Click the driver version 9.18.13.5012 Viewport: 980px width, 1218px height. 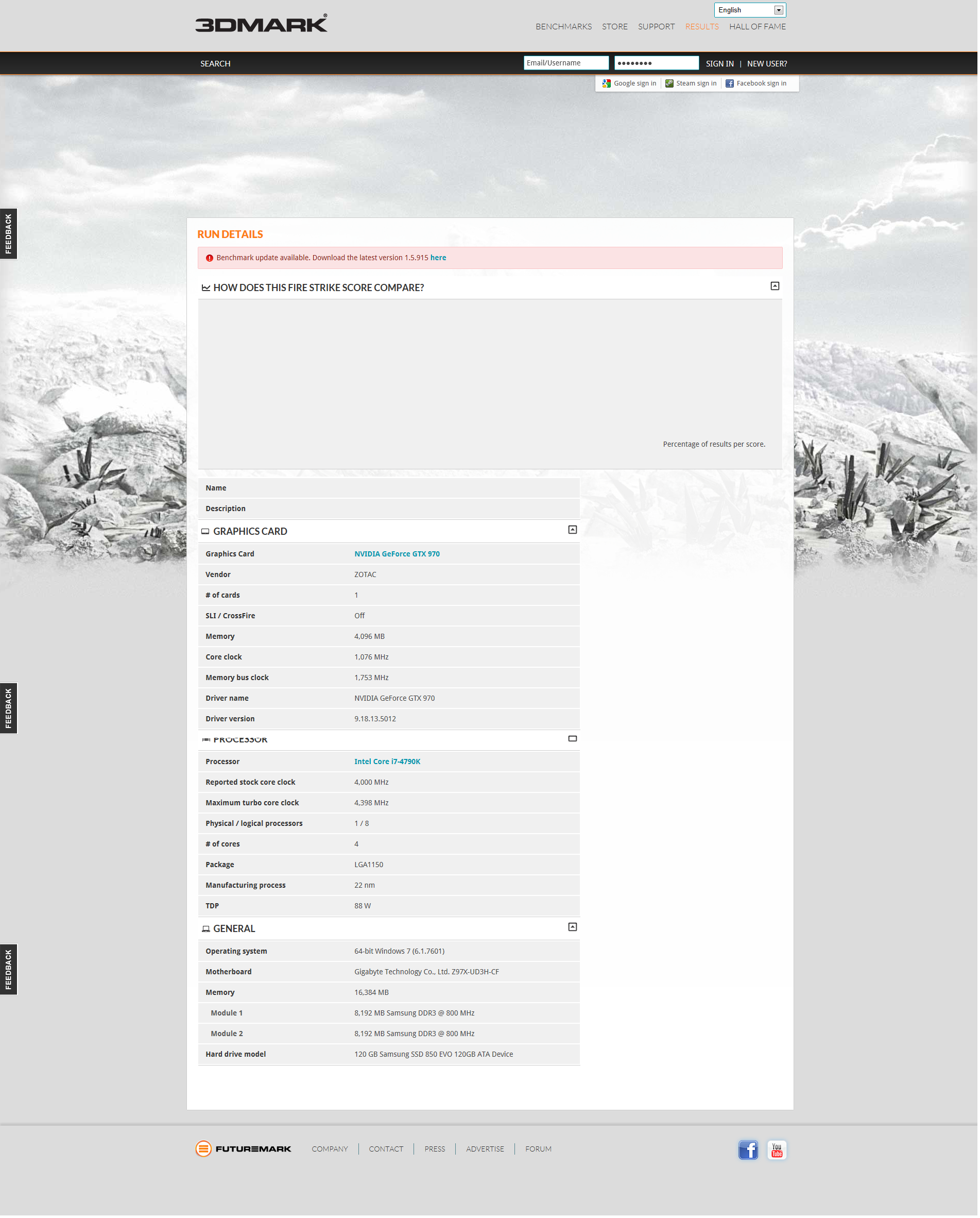tap(375, 719)
